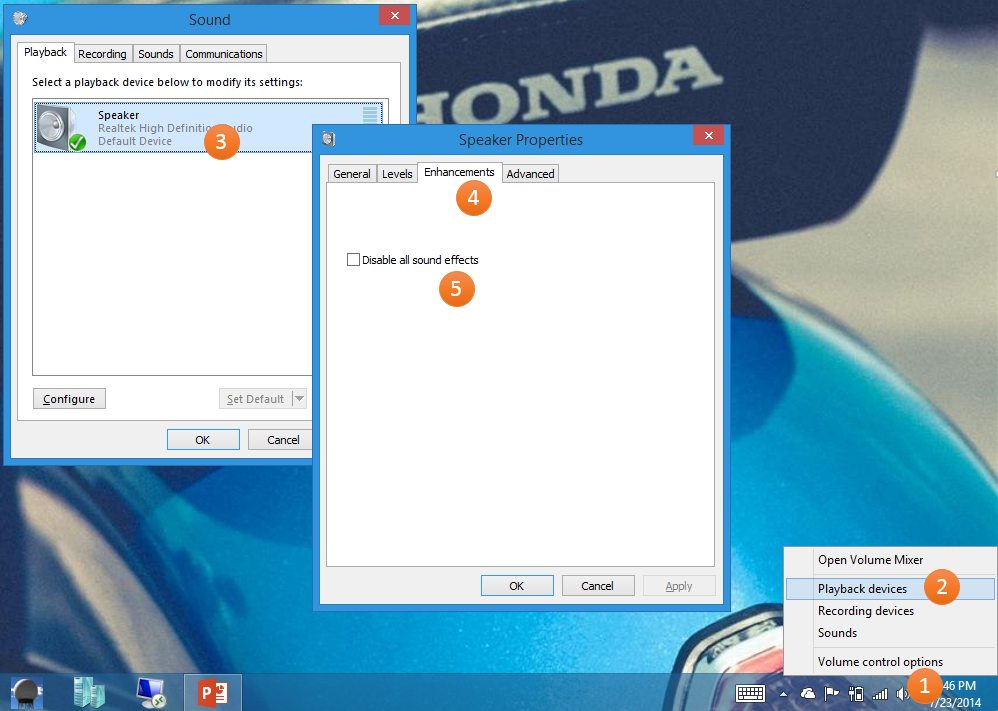Screen dimensions: 998x711
Task: Open Action Center flag icon
Action: tap(831, 693)
